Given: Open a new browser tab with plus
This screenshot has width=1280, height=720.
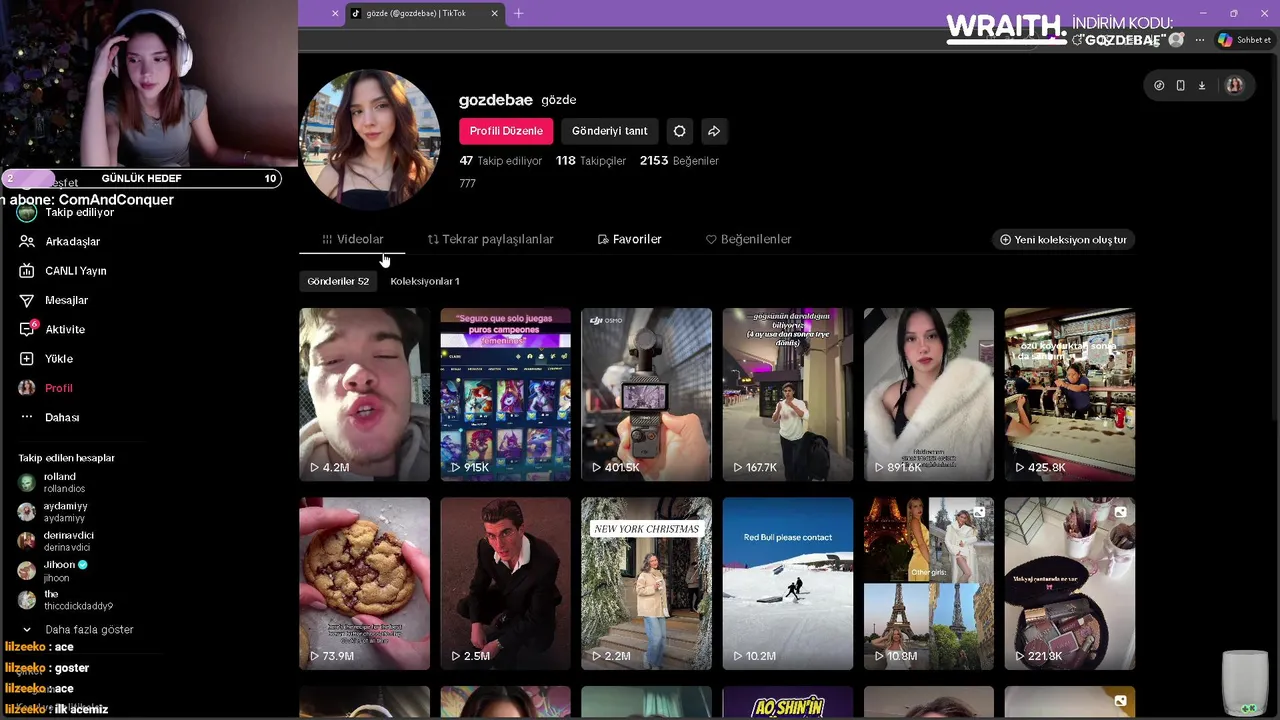Looking at the screenshot, I should [518, 13].
